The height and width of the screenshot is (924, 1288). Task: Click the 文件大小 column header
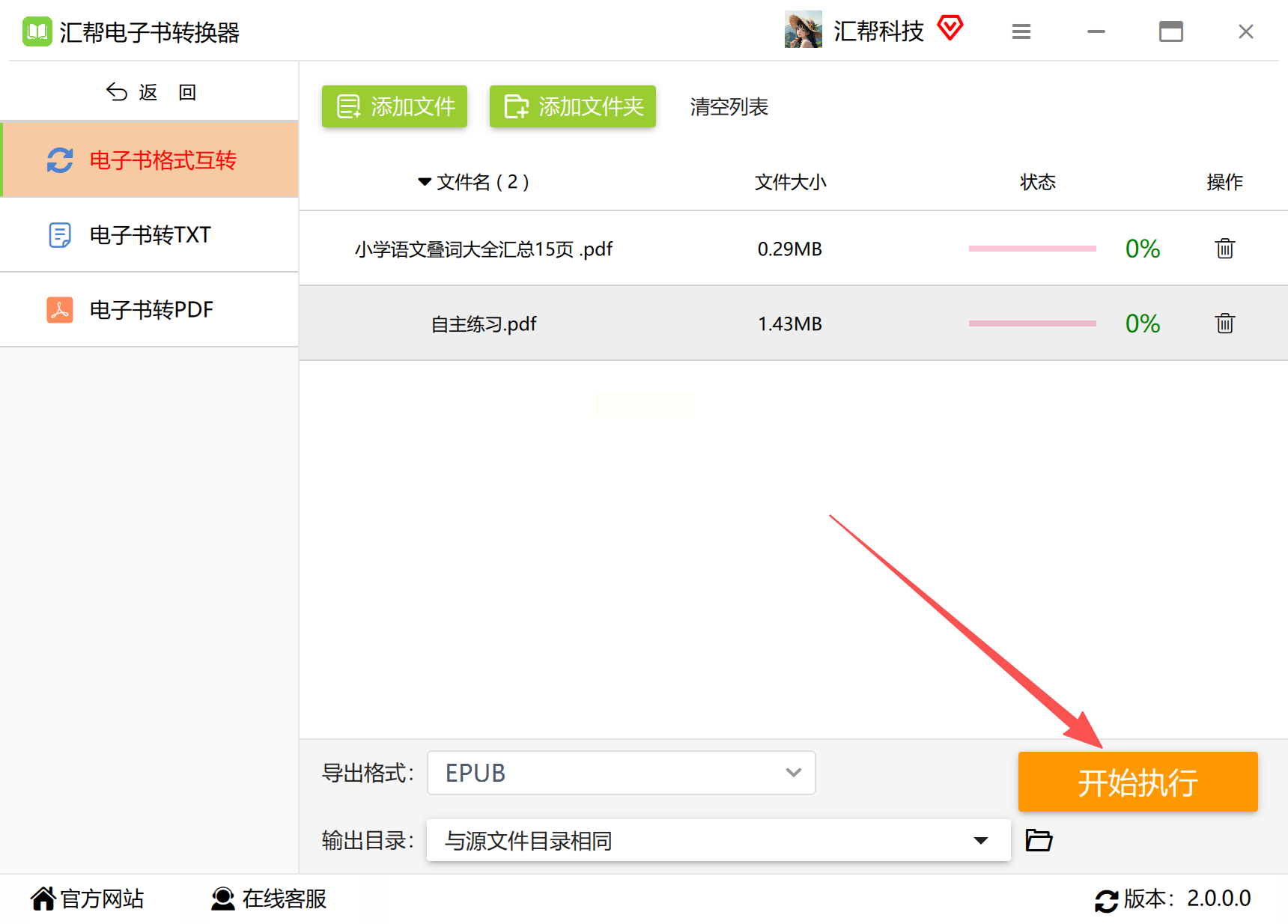pos(790,182)
